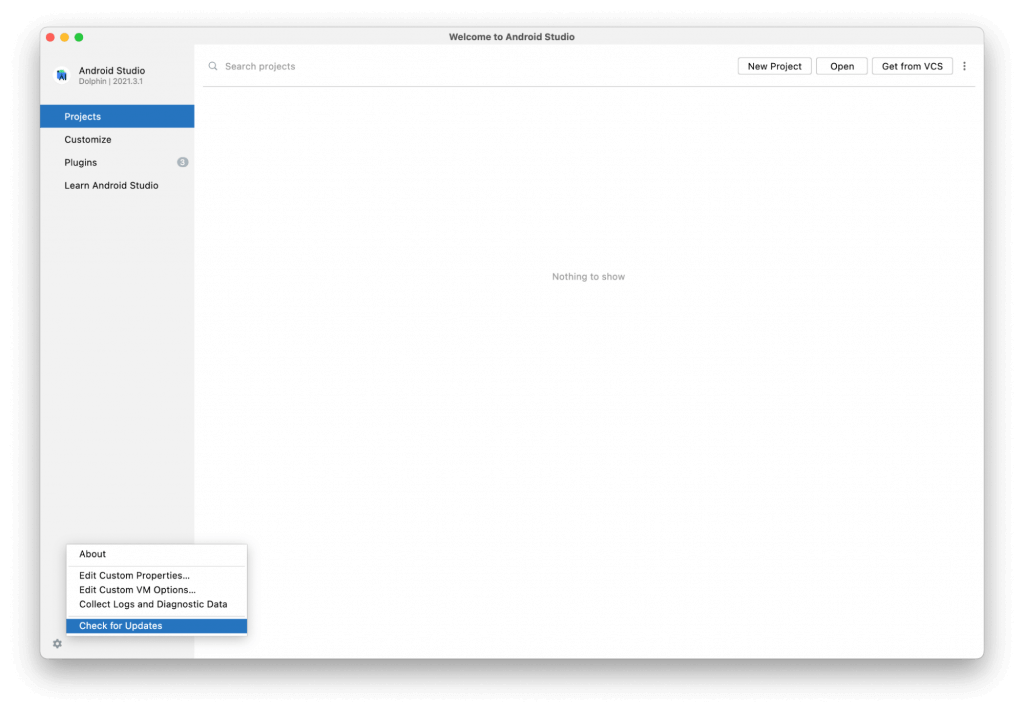
Task: Click the Android Studio logo icon
Action: 60,75
